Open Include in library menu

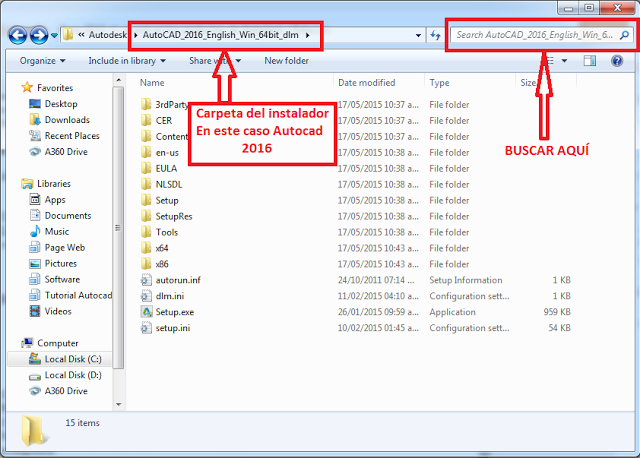pos(127,61)
